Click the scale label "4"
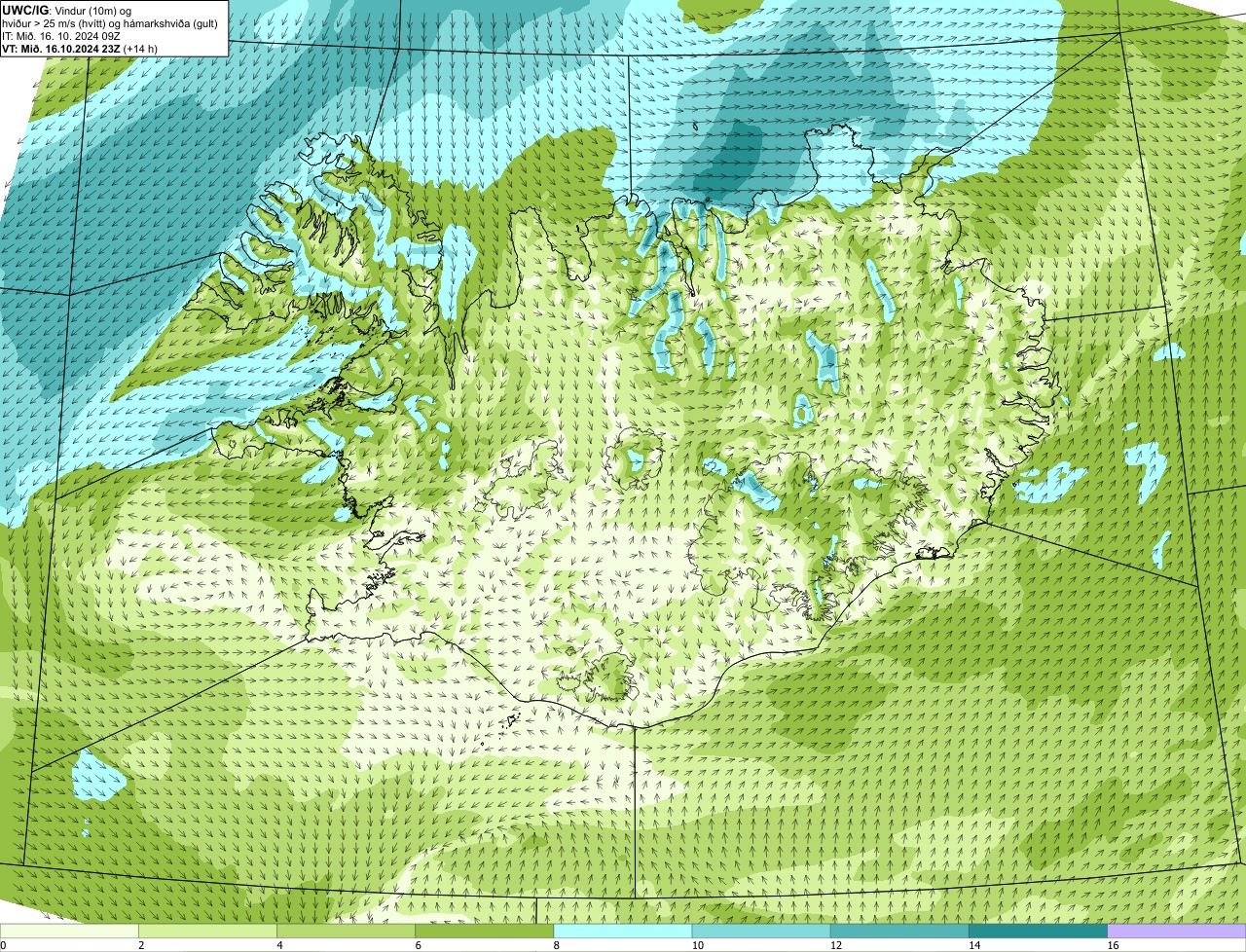This screenshot has width=1246, height=952. coord(280,945)
